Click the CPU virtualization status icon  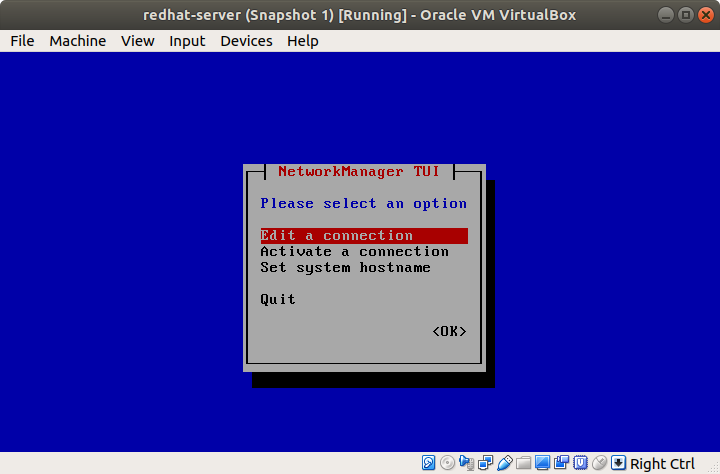(x=580, y=463)
